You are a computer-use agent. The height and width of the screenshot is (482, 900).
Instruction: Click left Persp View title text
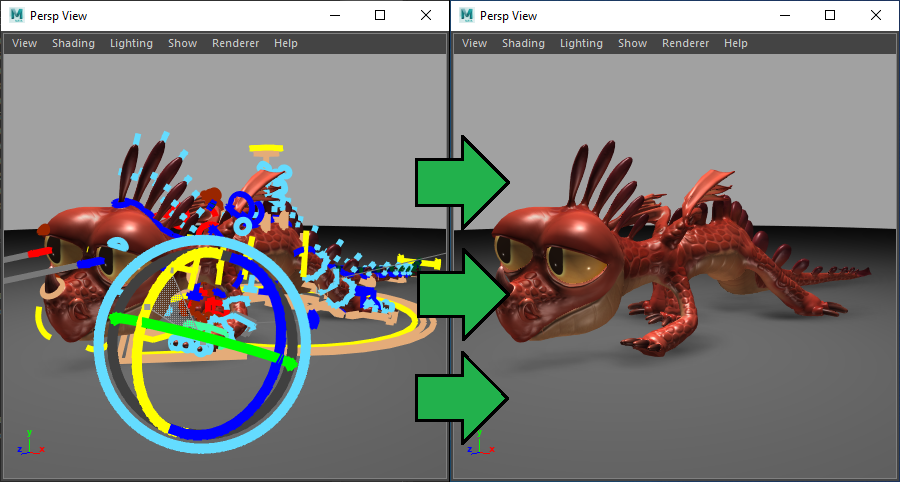[59, 16]
